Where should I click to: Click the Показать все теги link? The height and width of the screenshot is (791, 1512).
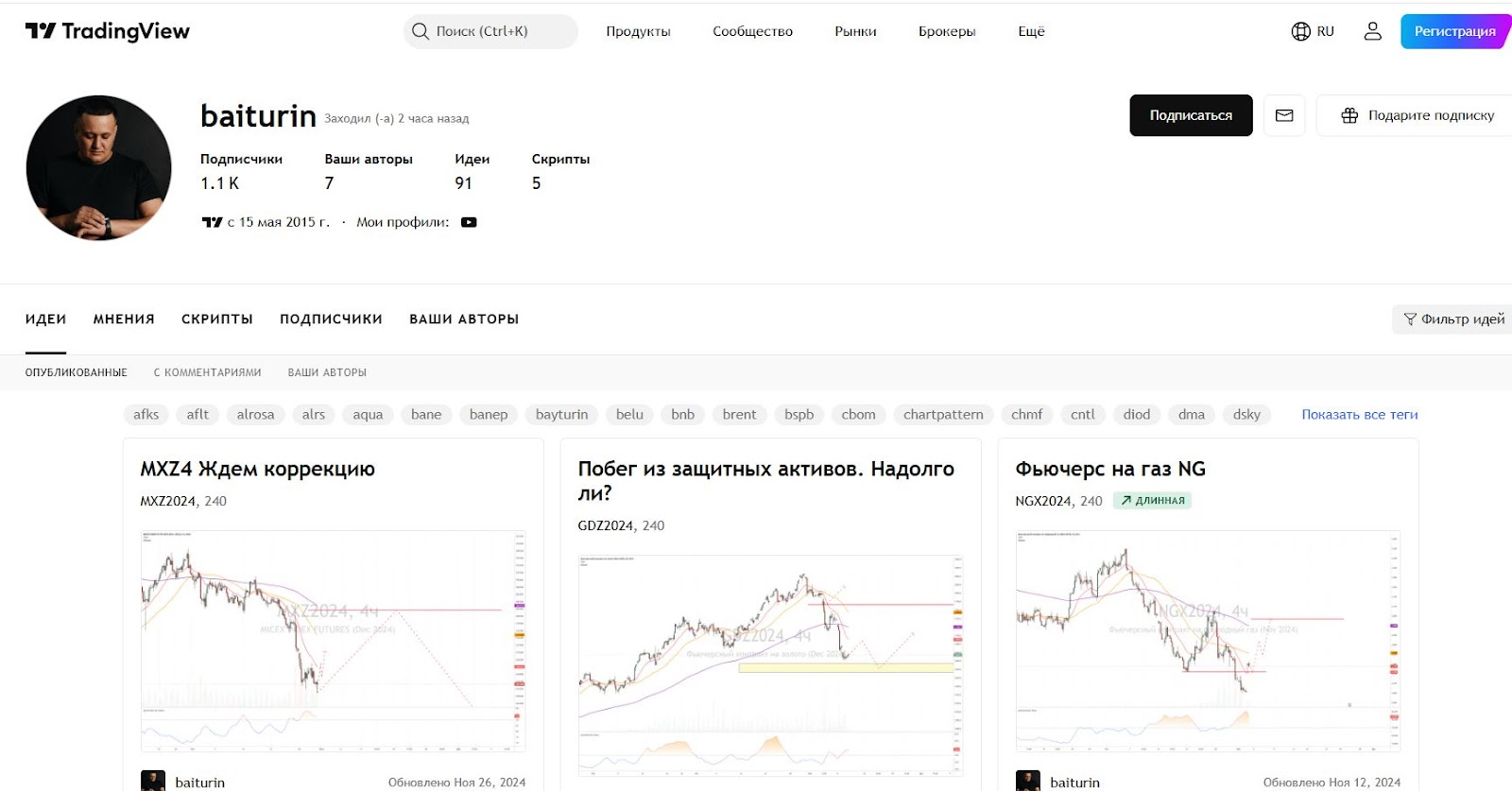tap(1360, 414)
